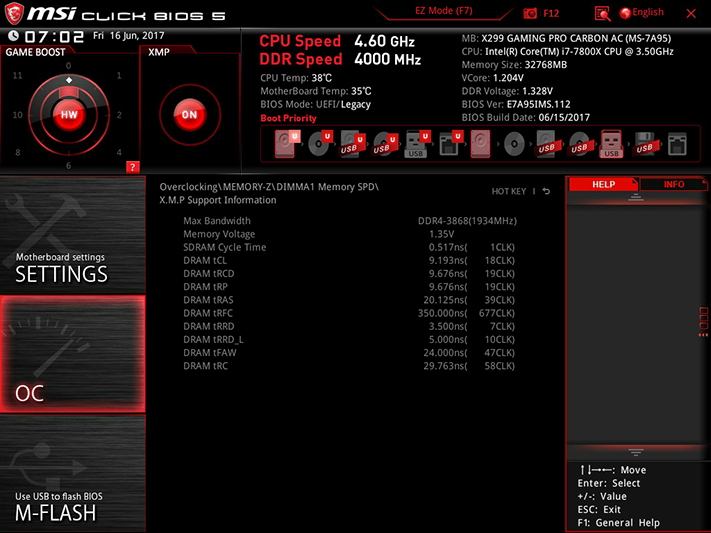
Task: Click the Boot Priority label
Action: click(288, 118)
